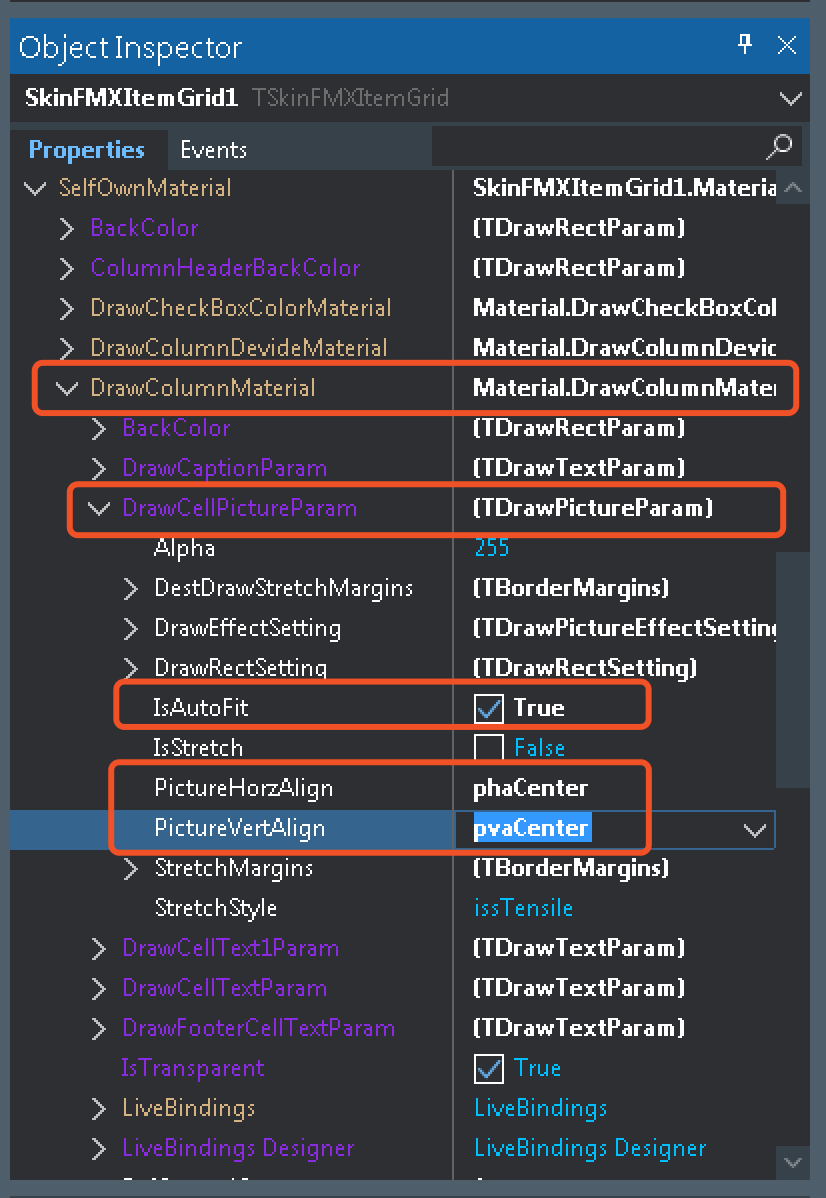This screenshot has width=826, height=1198.
Task: Expand the DrawEffectSetting property
Action: pos(131,628)
